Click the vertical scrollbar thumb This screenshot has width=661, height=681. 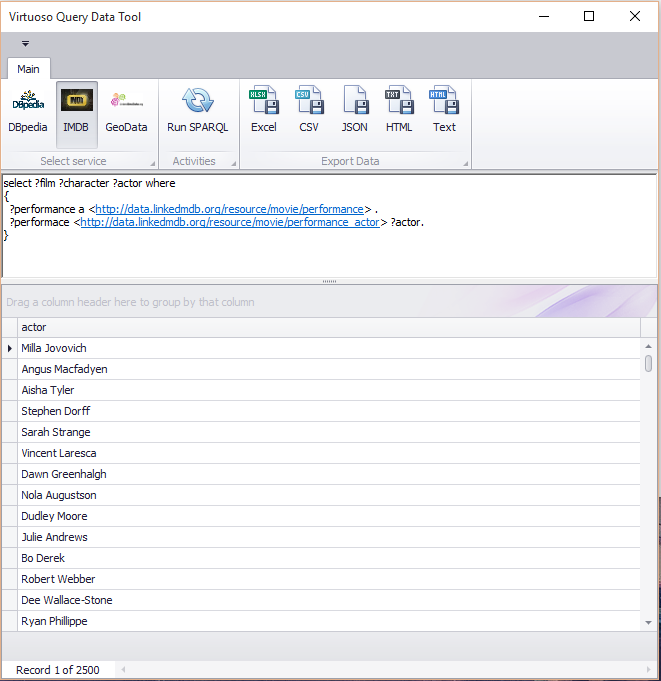(x=648, y=364)
